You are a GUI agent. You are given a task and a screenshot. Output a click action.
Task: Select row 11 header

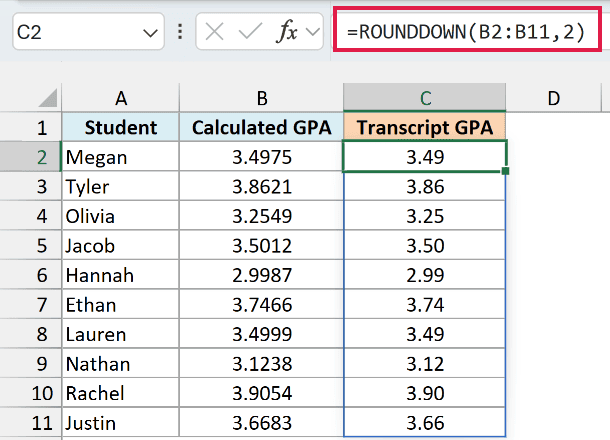[31, 422]
